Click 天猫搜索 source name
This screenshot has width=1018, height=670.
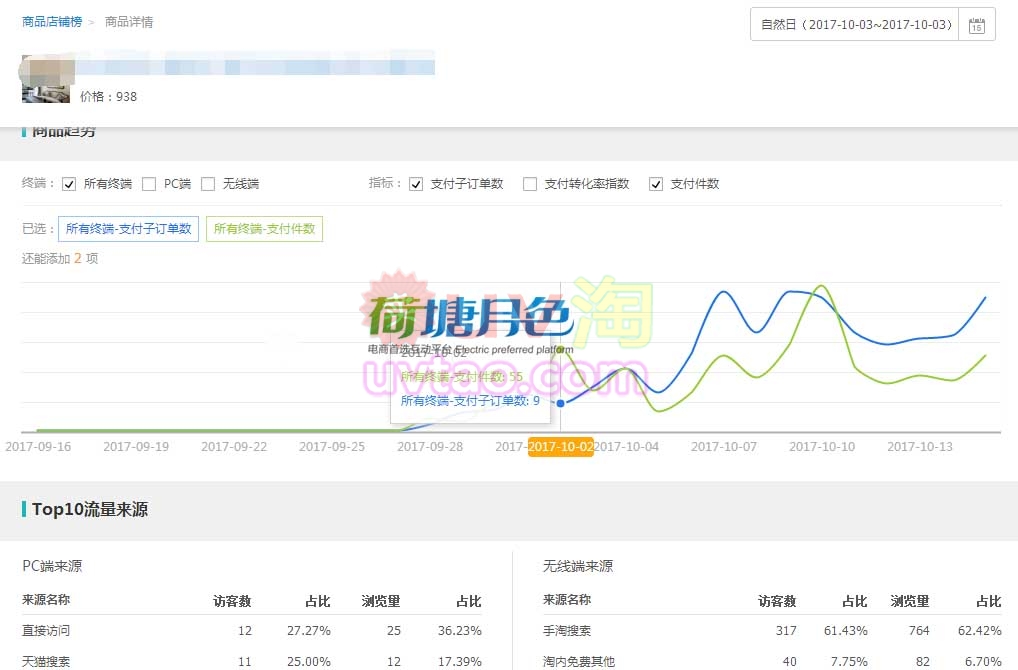[46, 661]
